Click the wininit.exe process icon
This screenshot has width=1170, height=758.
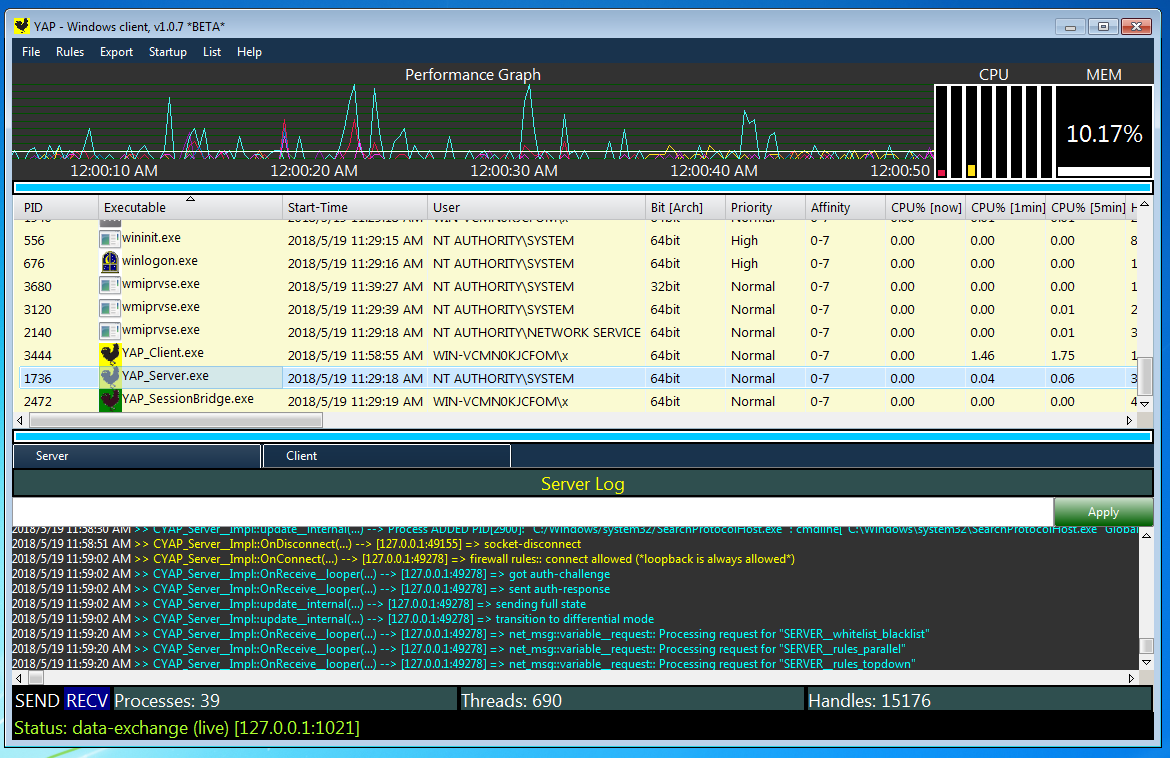pyautogui.click(x=110, y=240)
